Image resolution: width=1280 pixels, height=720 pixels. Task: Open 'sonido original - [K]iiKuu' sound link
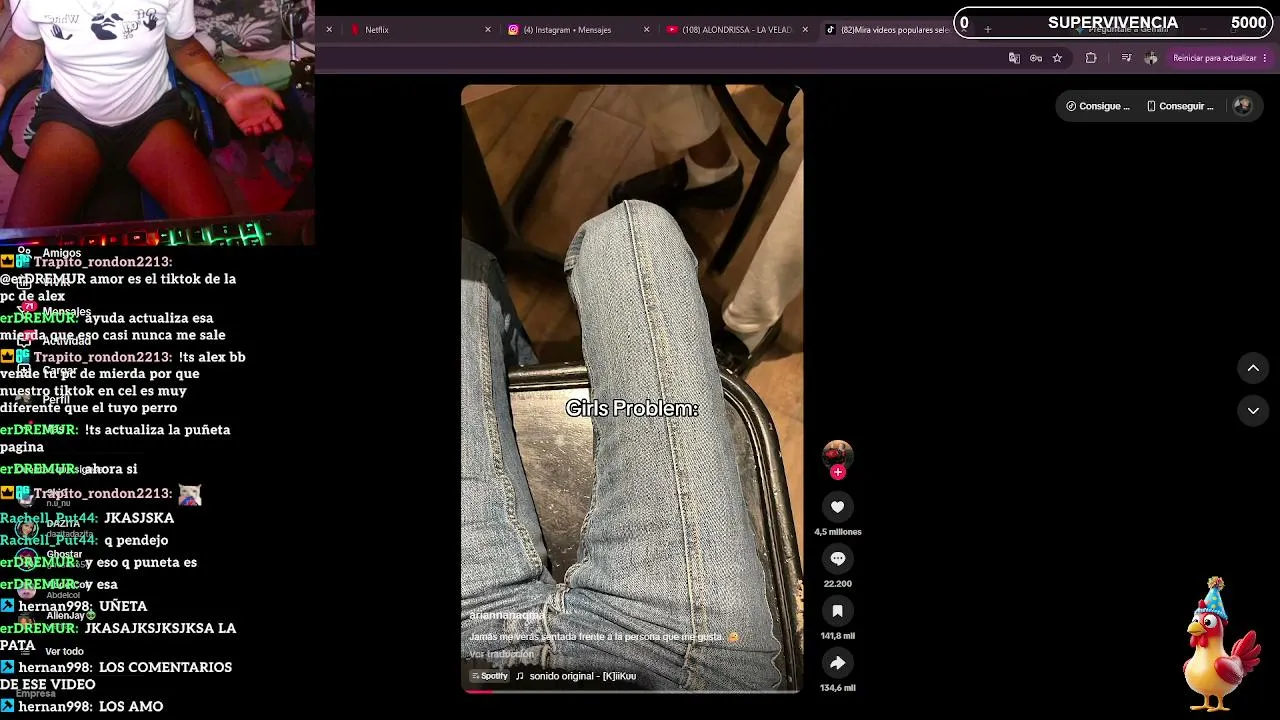(583, 676)
